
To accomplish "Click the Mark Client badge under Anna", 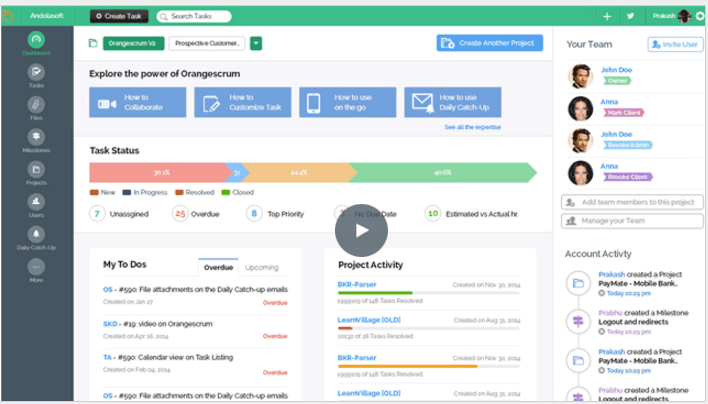I will click(x=624, y=113).
